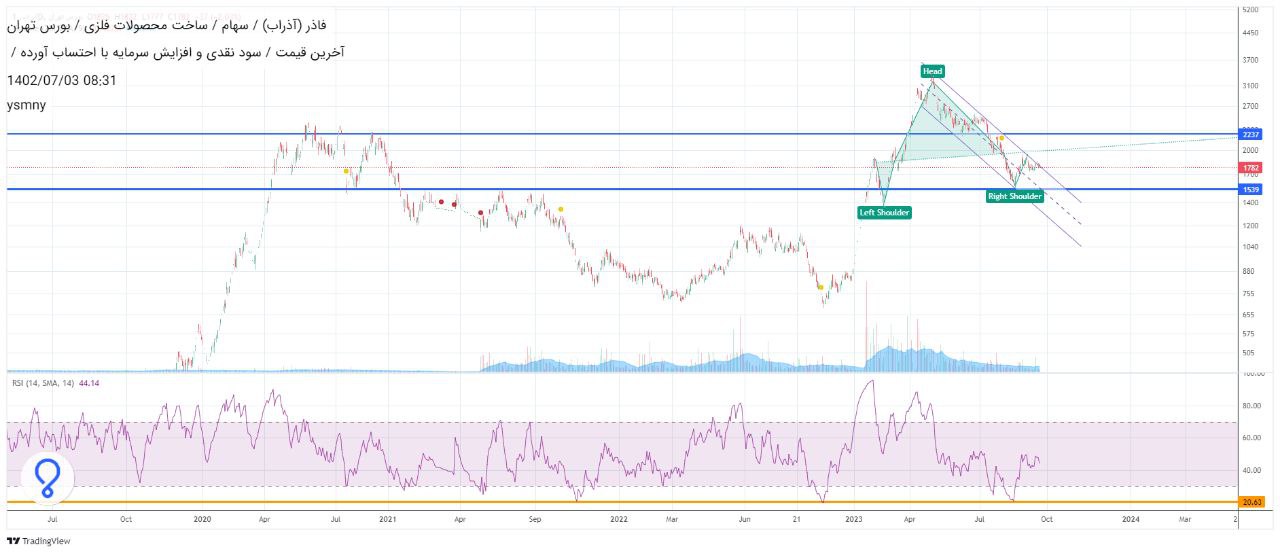Click the yellow marker dot below Right Shoulder peak

[x=1001, y=138]
